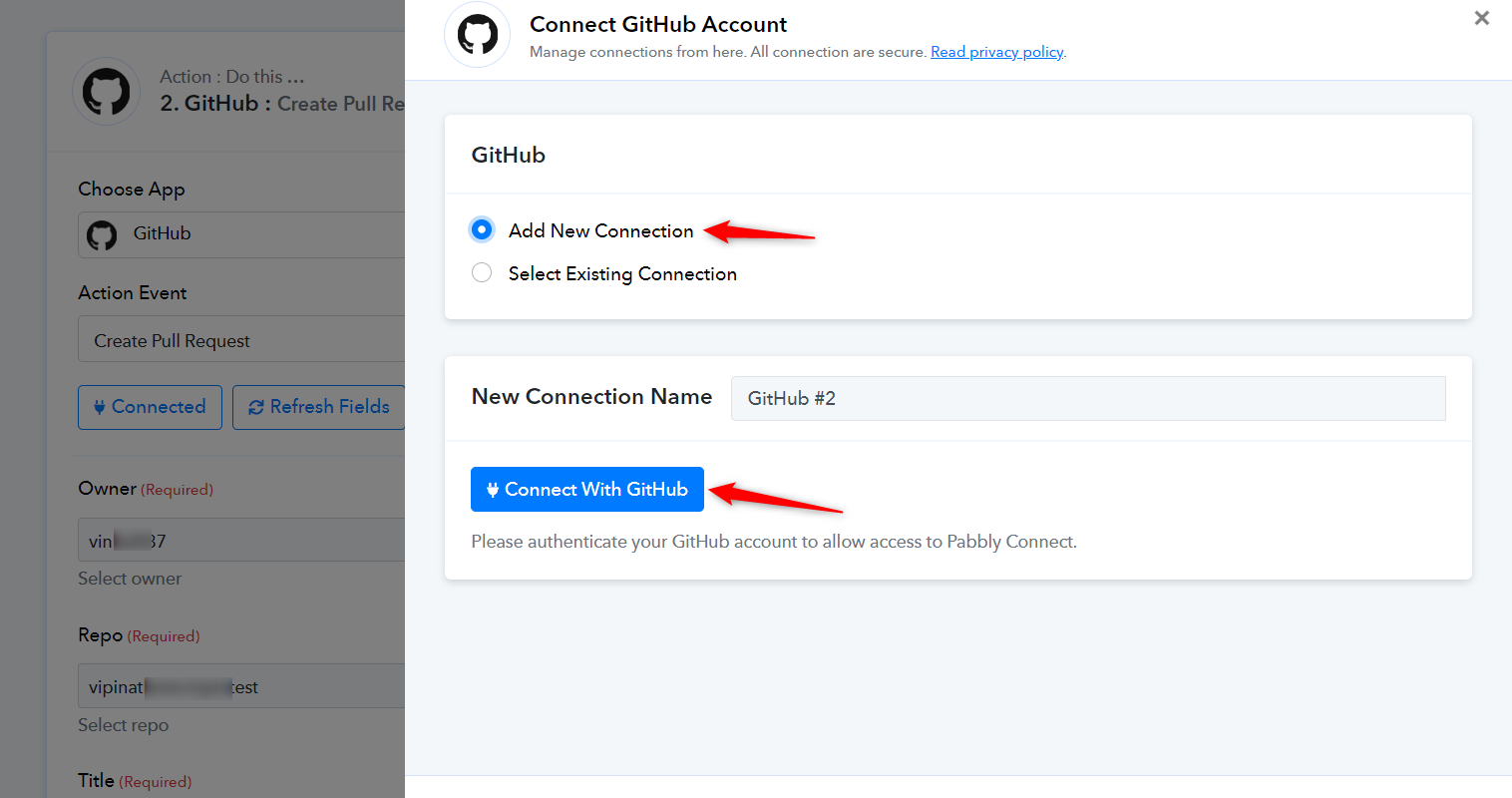Click the New Connection Name input field
This screenshot has height=798, width=1512.
1088,398
